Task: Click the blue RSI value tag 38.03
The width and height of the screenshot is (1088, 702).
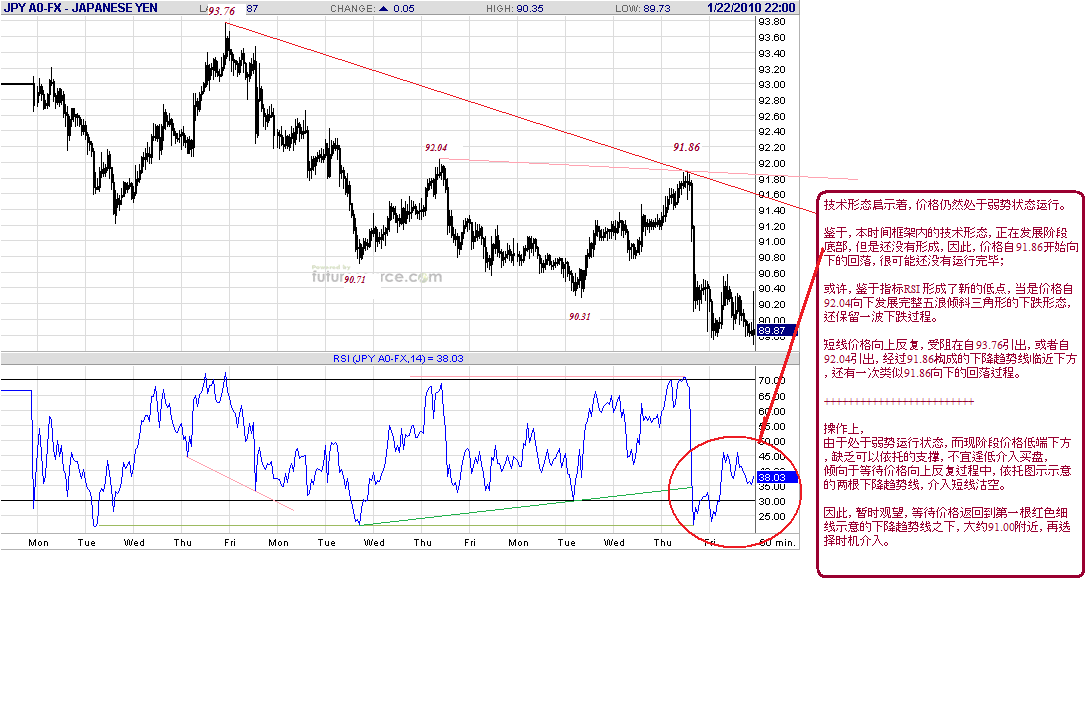Action: 775,477
